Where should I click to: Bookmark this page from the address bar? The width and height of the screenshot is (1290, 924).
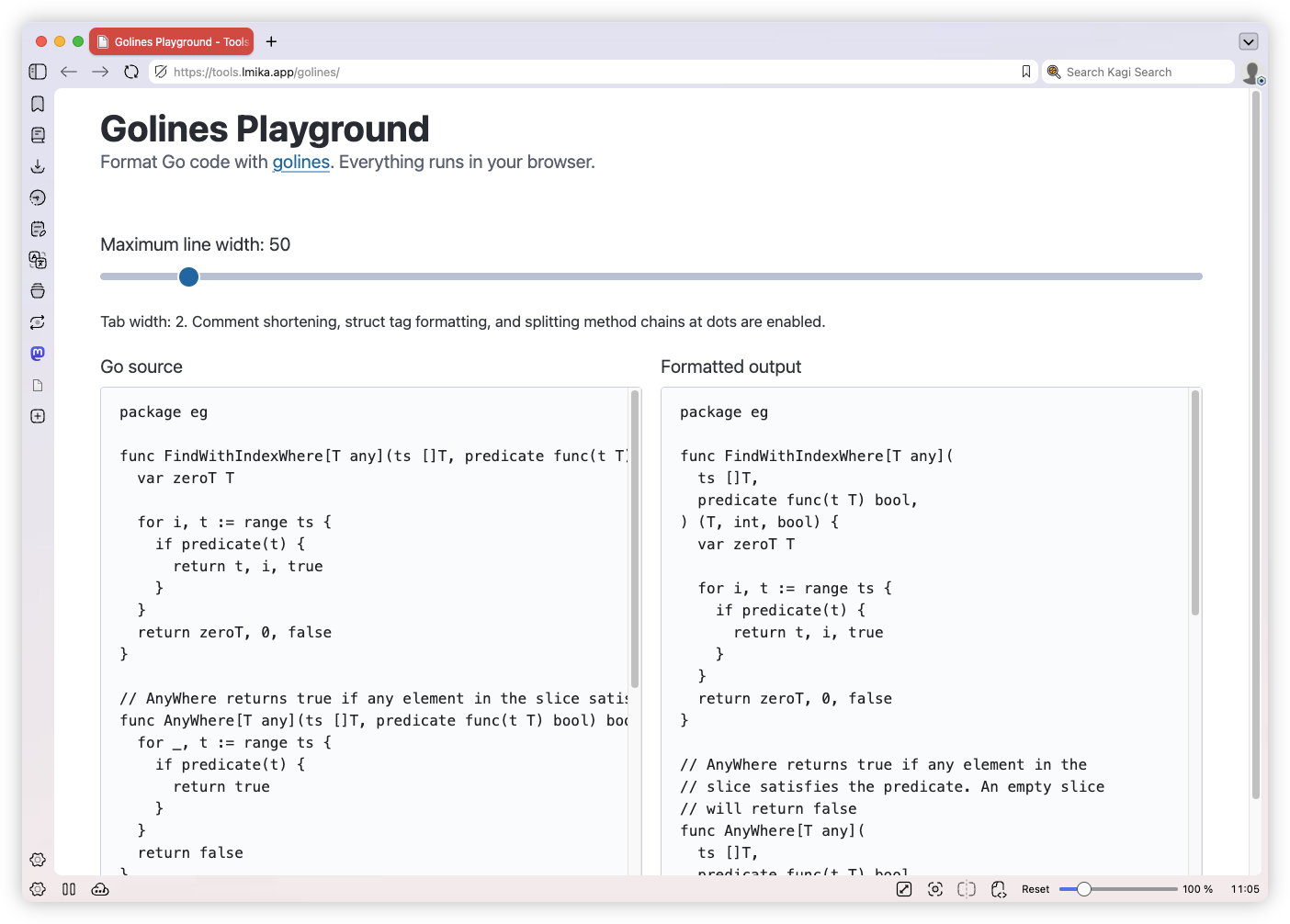click(1026, 72)
